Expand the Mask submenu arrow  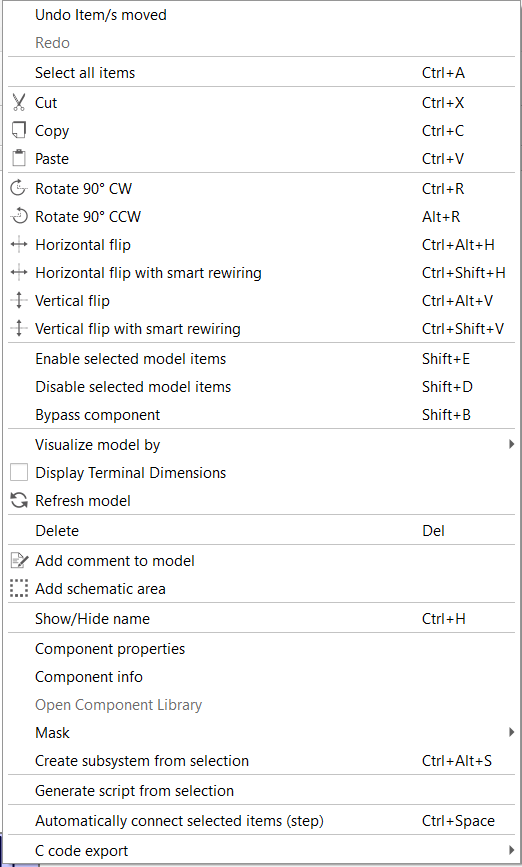coord(511,733)
